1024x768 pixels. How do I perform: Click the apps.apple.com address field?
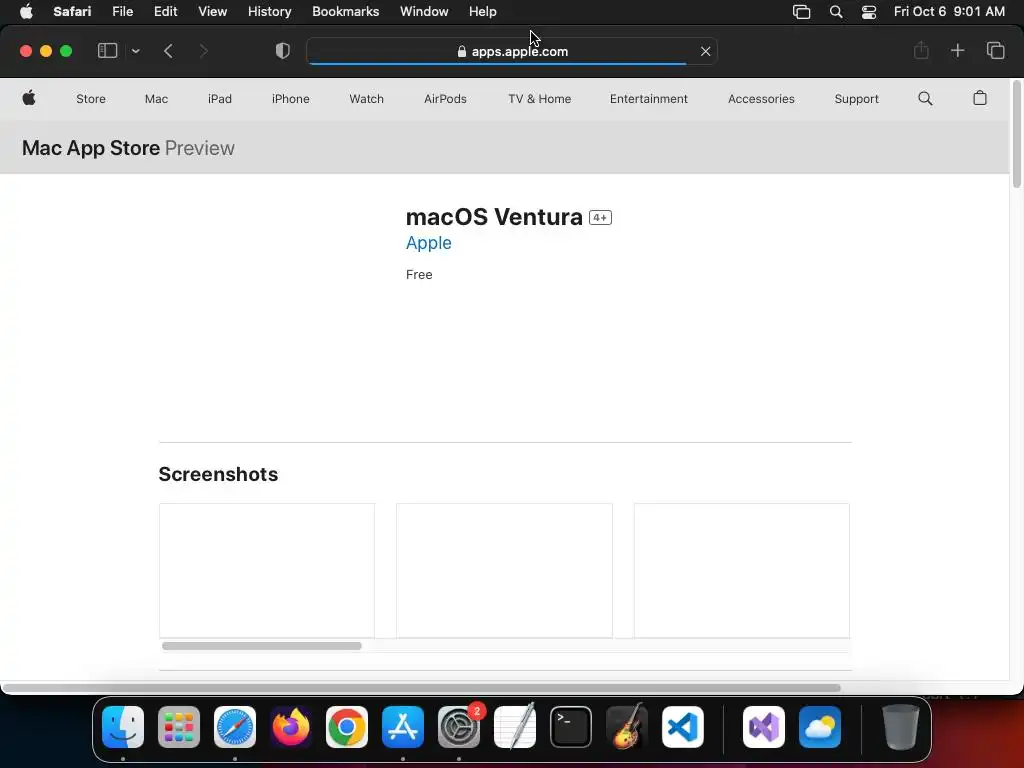coord(512,51)
